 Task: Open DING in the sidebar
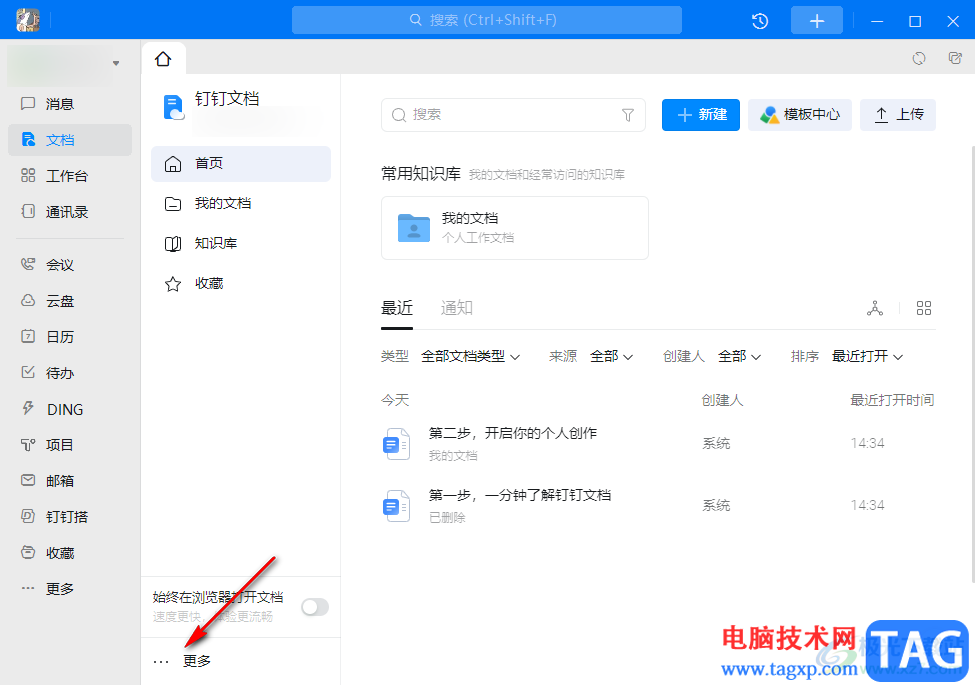pos(70,409)
